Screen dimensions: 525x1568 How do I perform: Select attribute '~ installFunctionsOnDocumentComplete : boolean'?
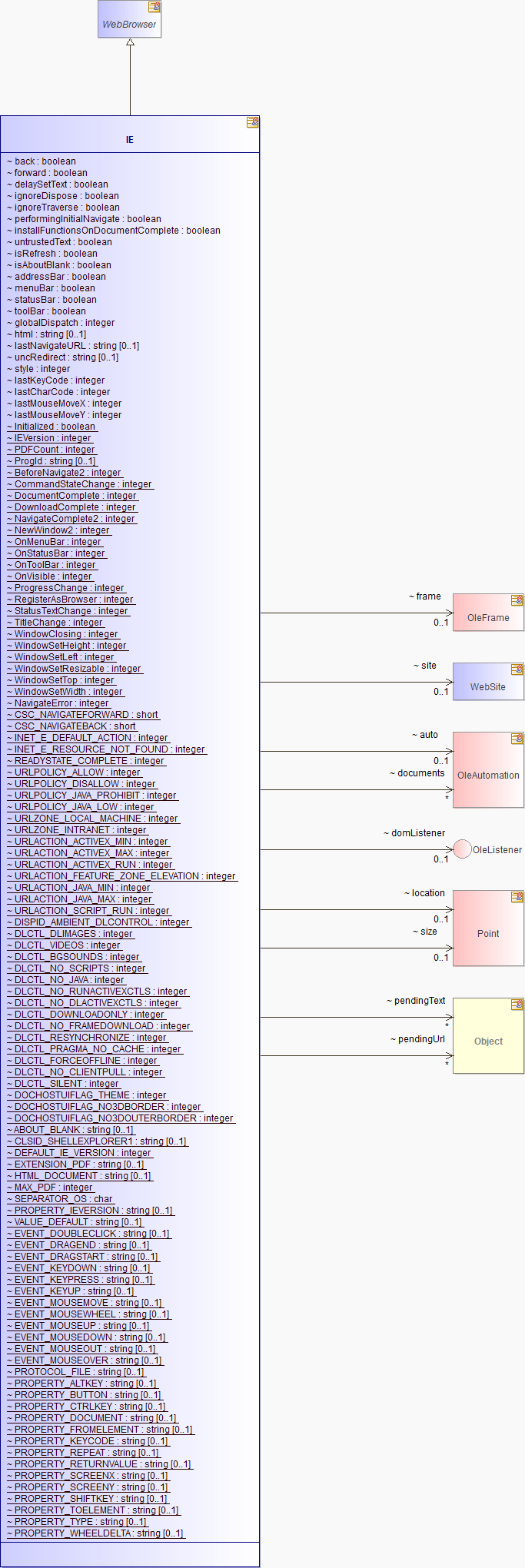114,231
